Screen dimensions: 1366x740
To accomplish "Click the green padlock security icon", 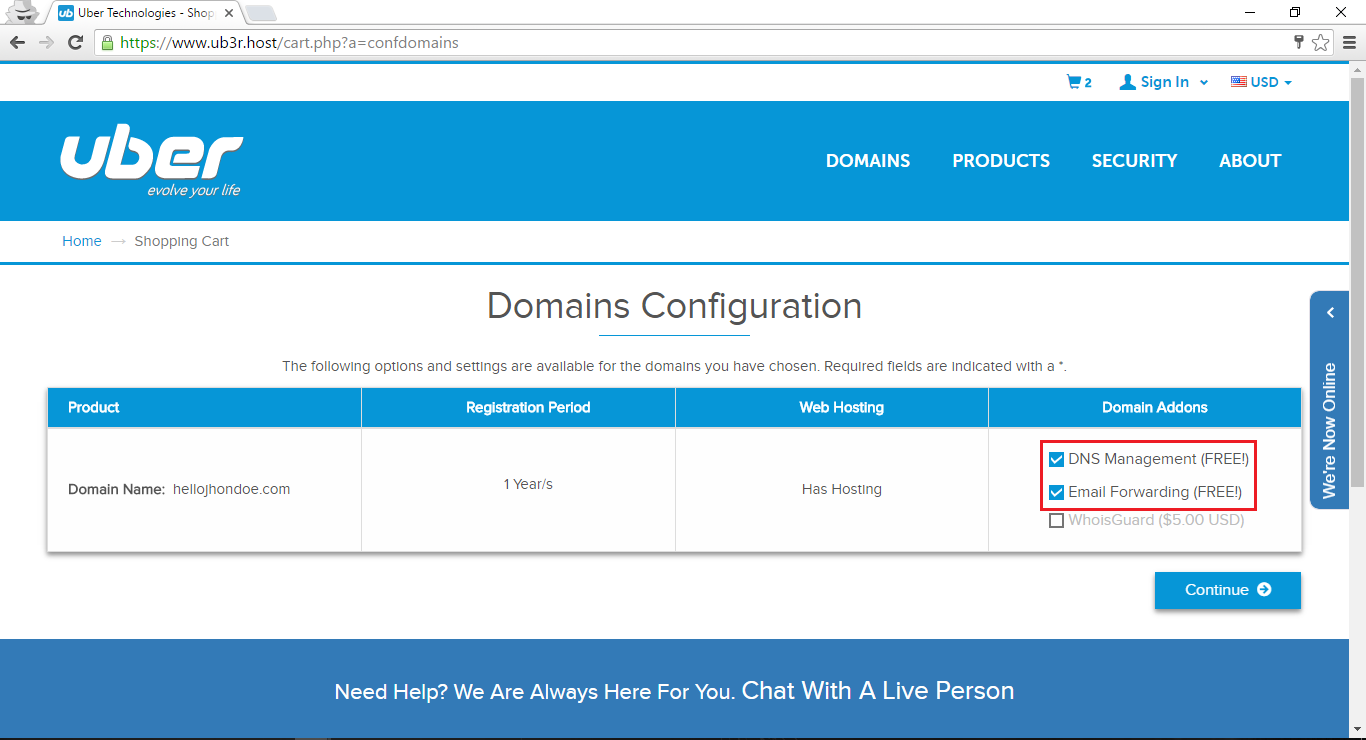I will click(108, 42).
